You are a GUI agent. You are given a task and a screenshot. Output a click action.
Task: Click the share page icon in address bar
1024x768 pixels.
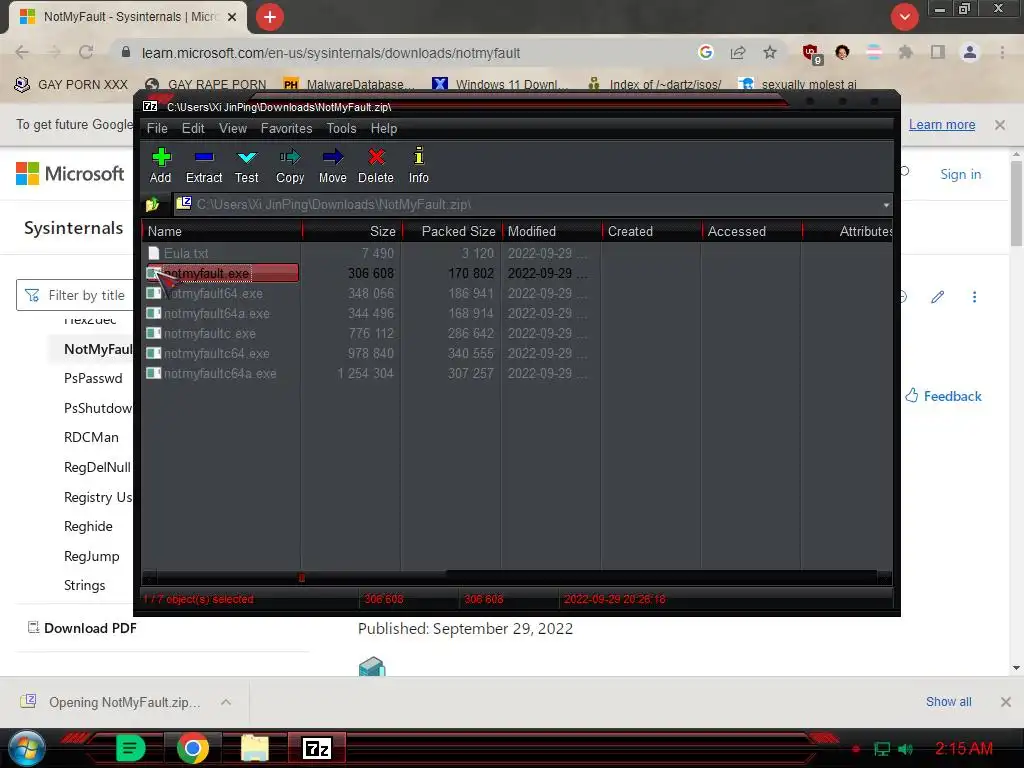[738, 52]
